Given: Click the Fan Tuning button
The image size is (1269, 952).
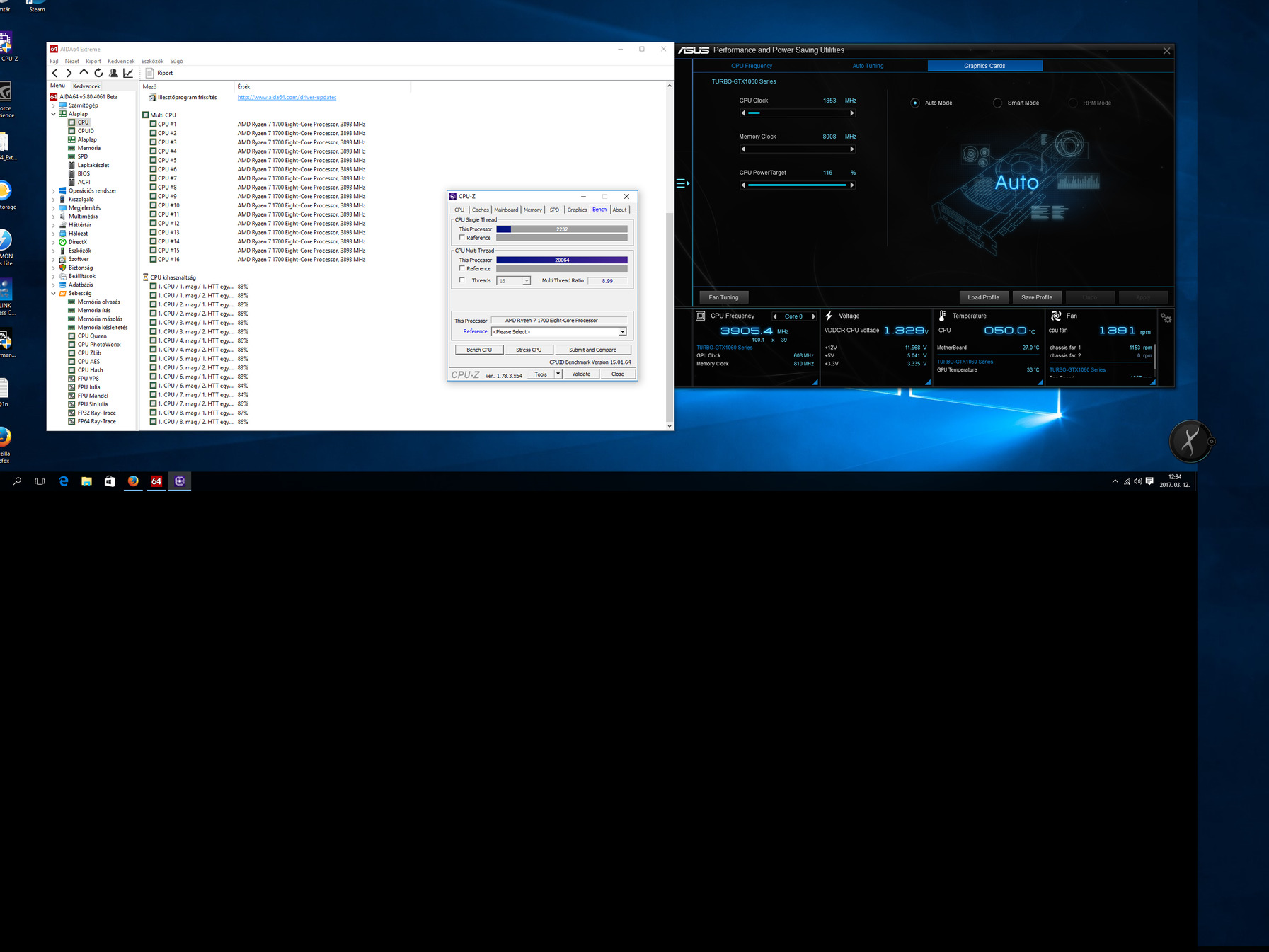Looking at the screenshot, I should (723, 297).
